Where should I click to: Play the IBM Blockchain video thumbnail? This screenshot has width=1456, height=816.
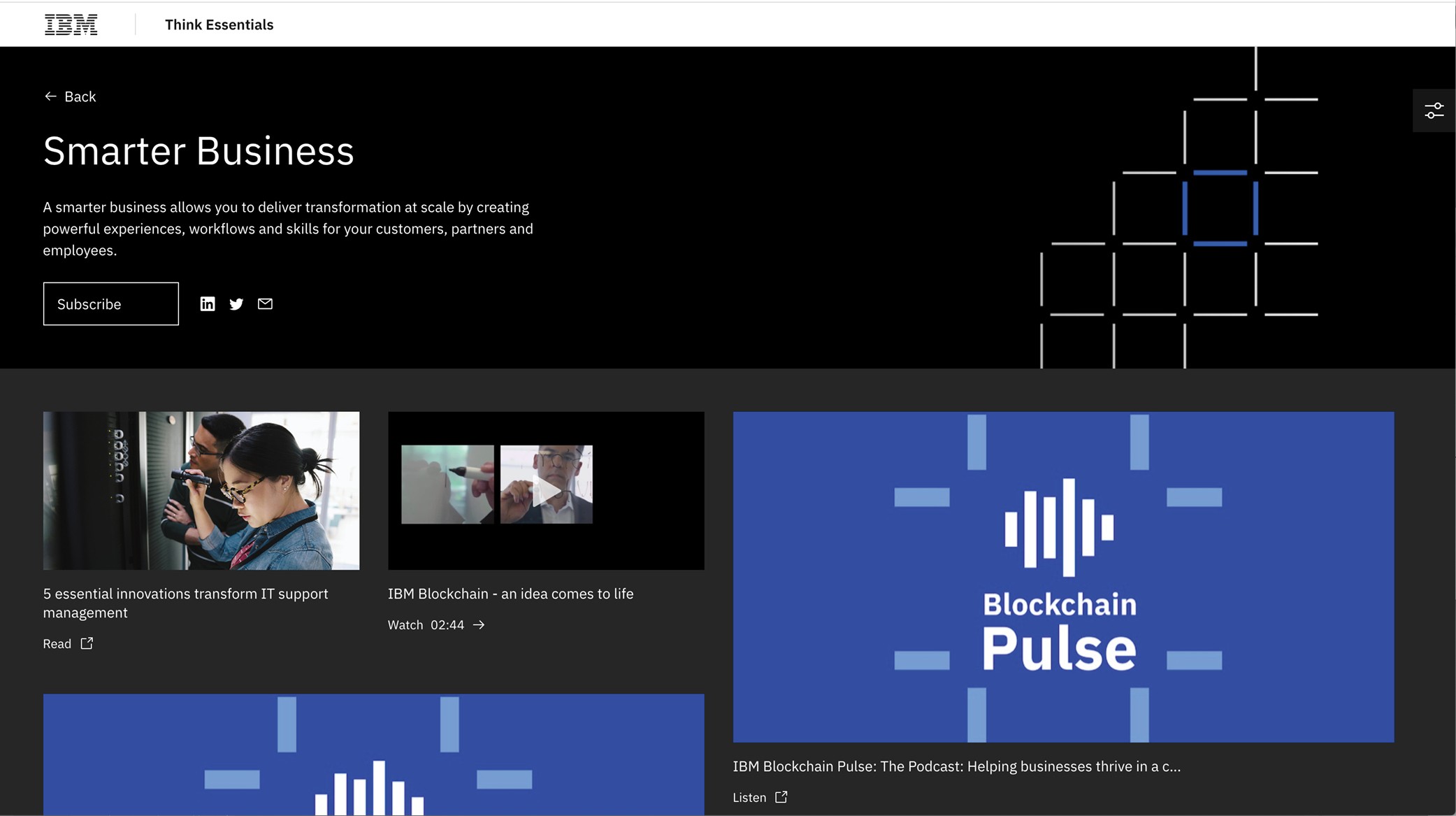click(x=546, y=490)
